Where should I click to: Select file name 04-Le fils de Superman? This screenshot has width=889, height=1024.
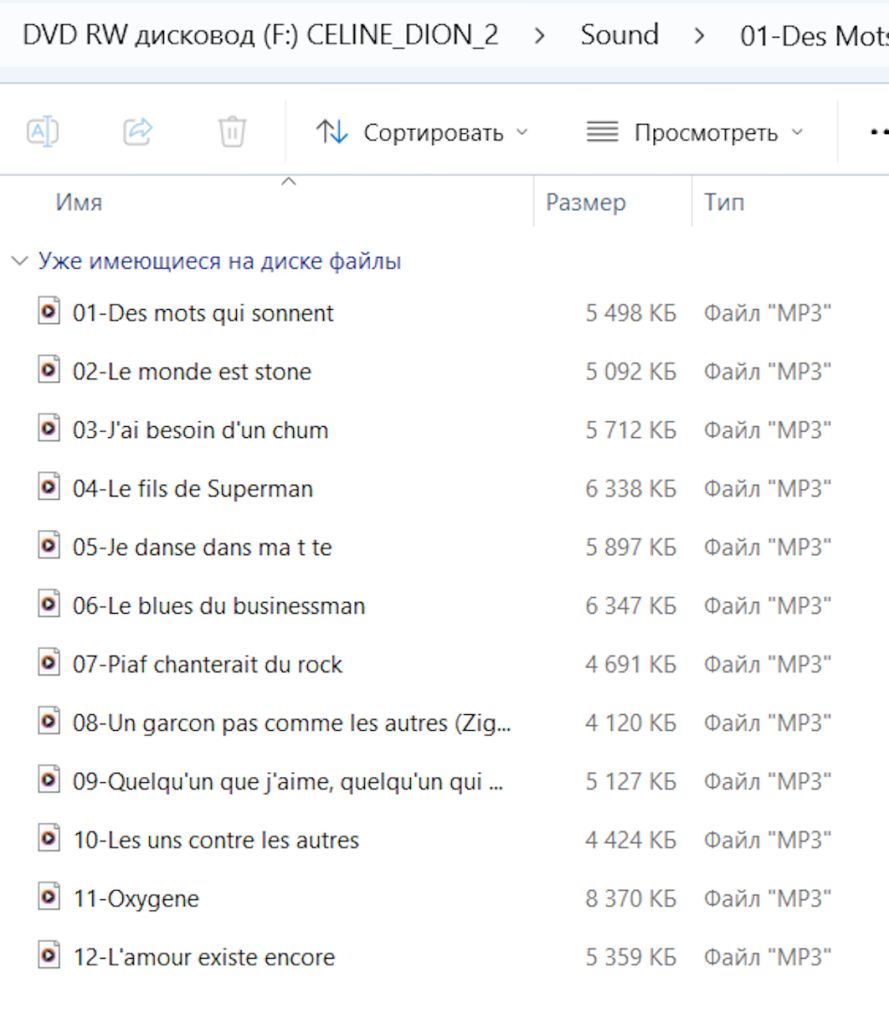[x=193, y=488]
